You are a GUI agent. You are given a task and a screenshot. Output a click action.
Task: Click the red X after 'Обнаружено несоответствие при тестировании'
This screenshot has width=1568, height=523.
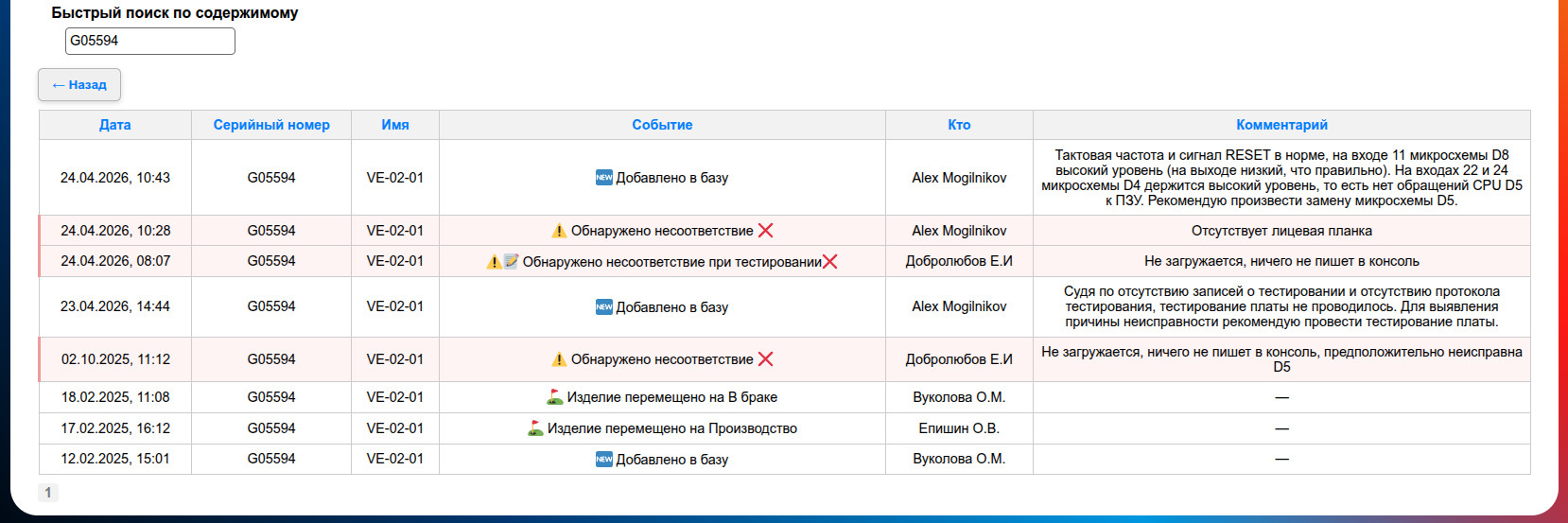click(x=830, y=262)
